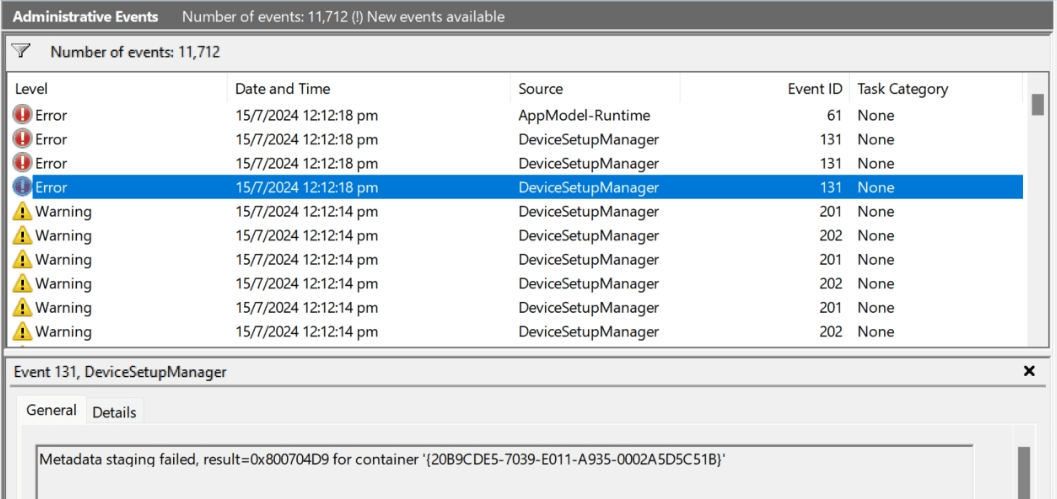Screen dimensions: 1057x499
Task: Click the message box vertical scrollbar thumb
Action: click(1024, 472)
